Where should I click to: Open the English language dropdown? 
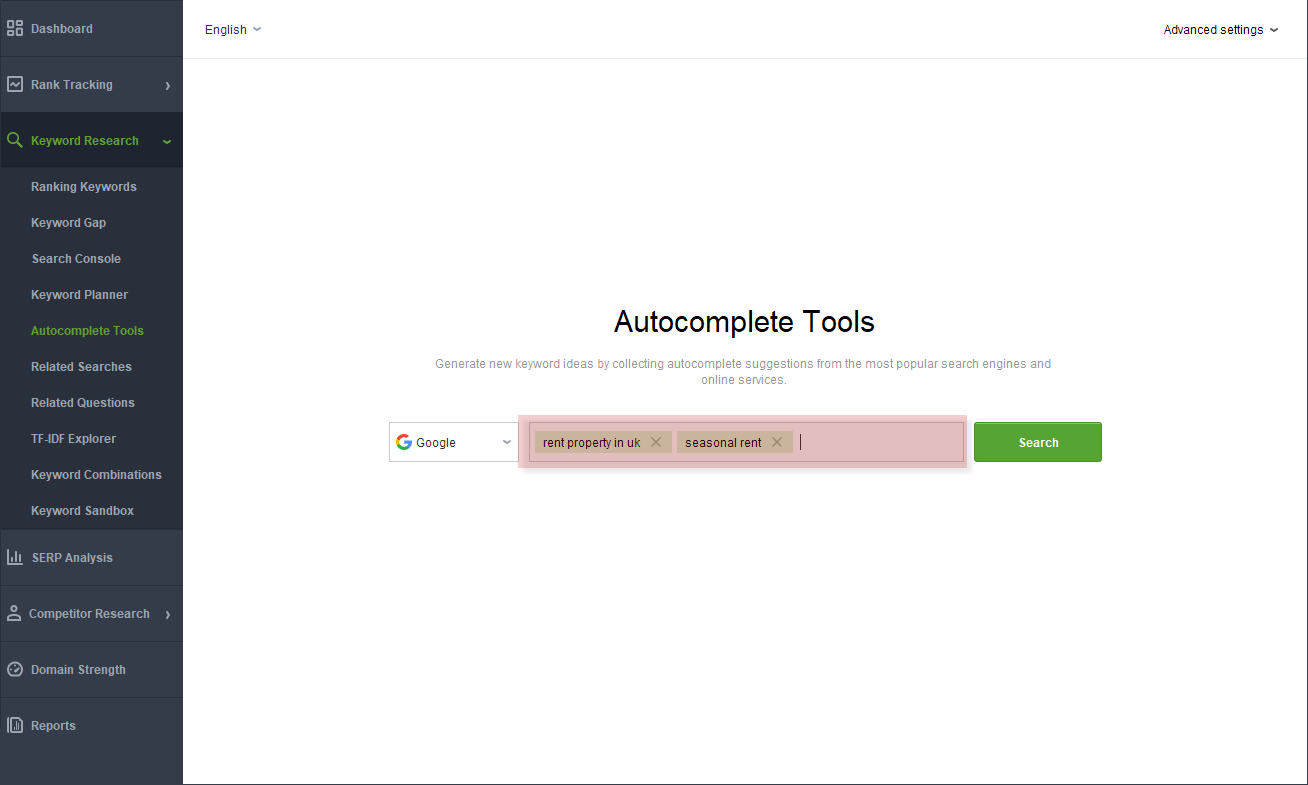(232, 30)
